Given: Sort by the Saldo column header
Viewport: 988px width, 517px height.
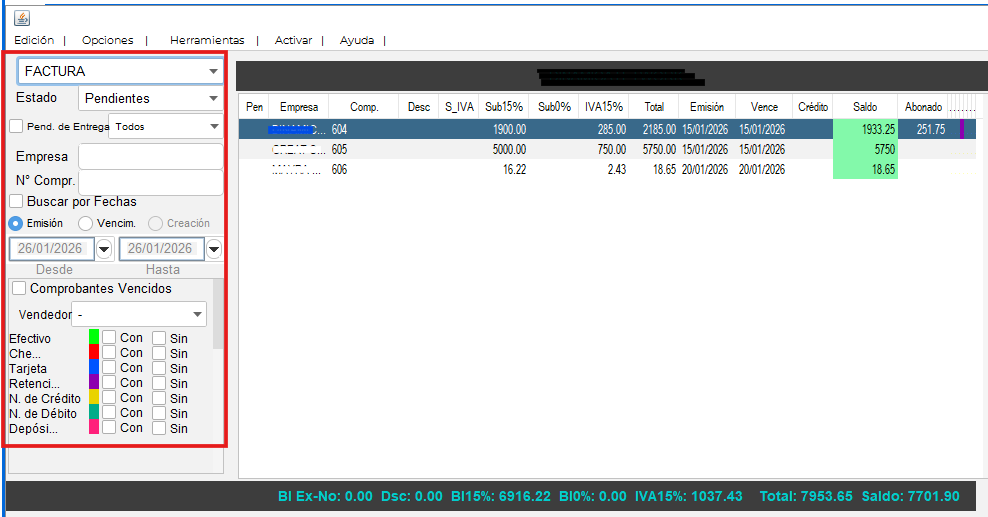Looking at the screenshot, I should 865,107.
